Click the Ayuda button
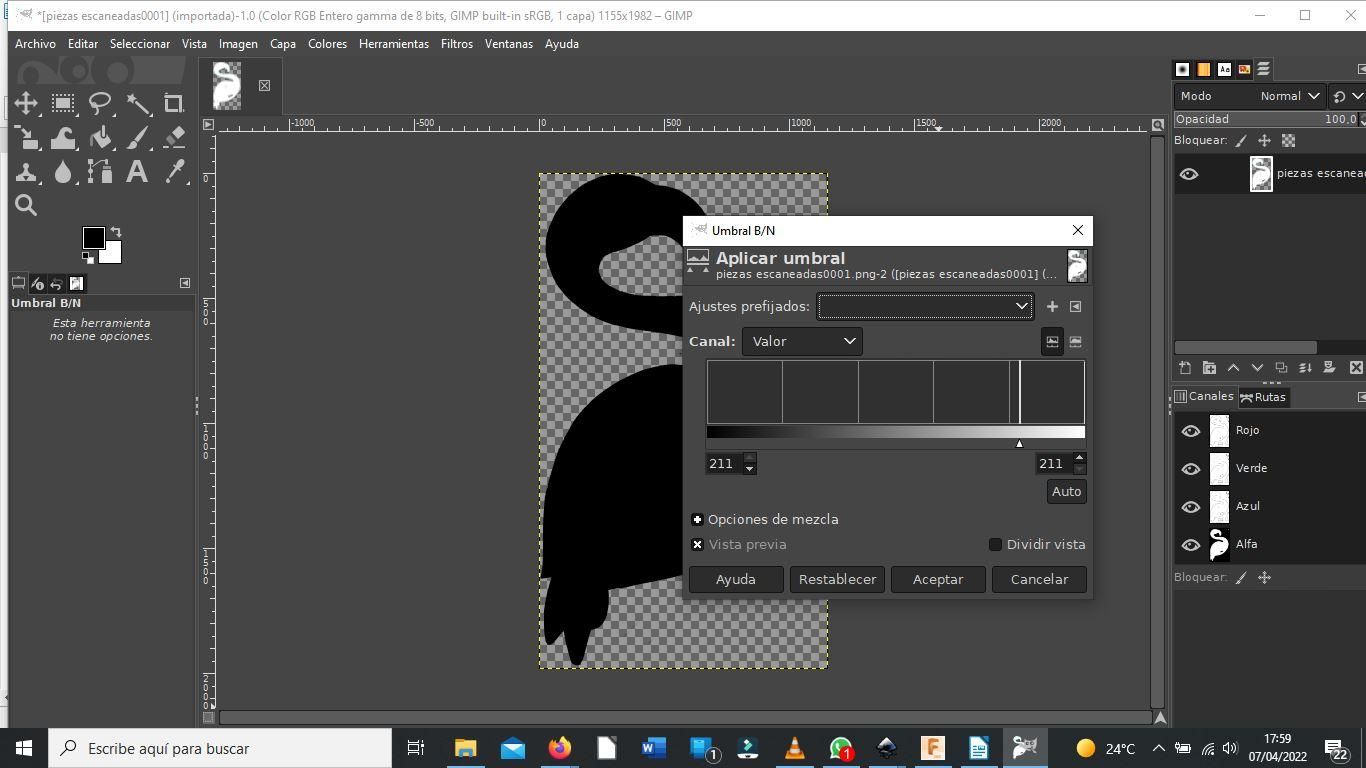The height and width of the screenshot is (768, 1366). (x=736, y=579)
